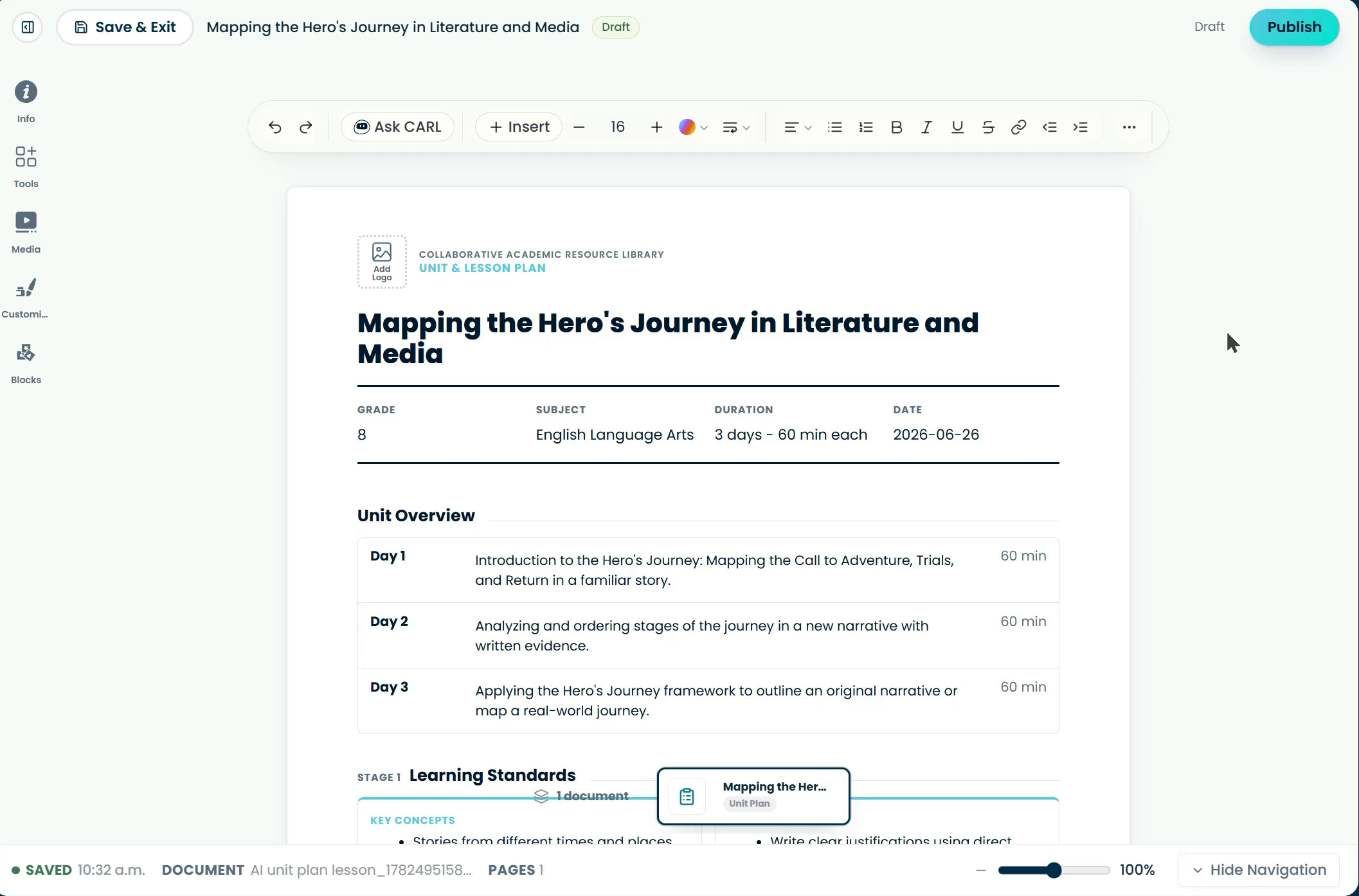Click the Day 1 60 min value

coord(1023,556)
